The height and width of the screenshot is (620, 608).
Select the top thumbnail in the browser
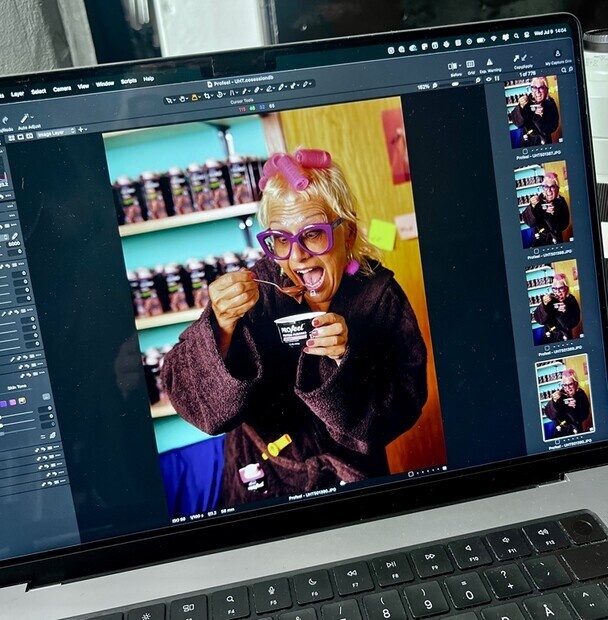533,112
